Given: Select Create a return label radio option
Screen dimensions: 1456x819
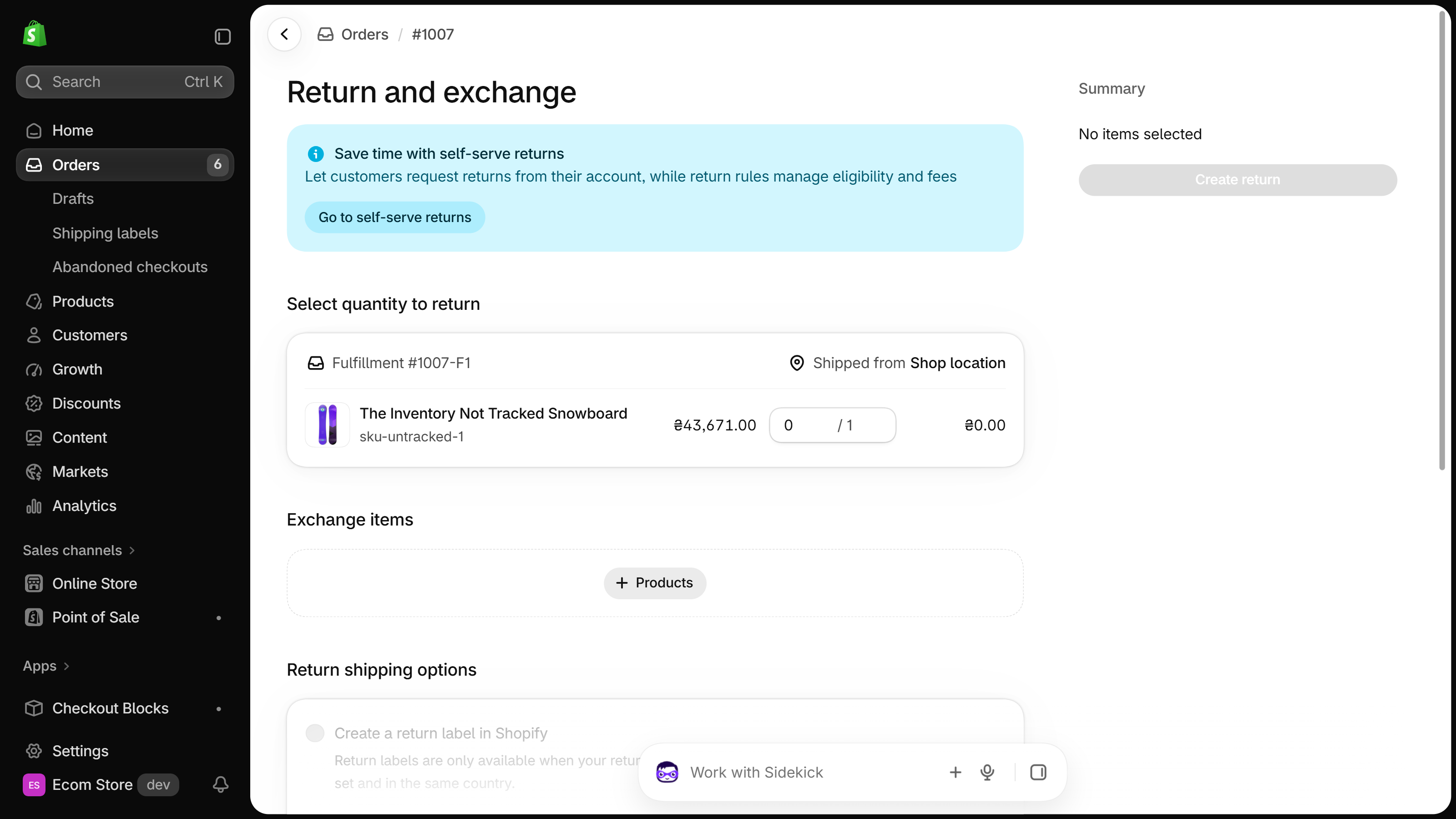Looking at the screenshot, I should coord(315,733).
